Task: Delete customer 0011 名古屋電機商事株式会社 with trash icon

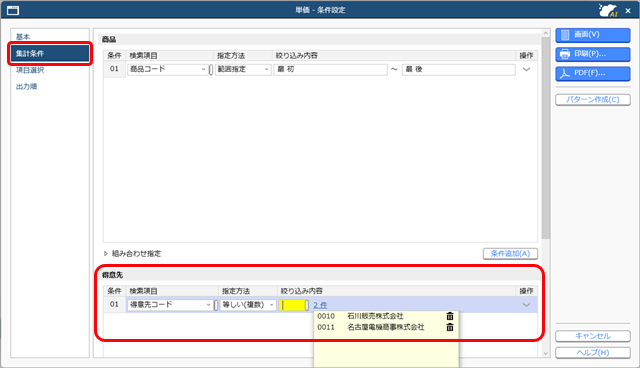Action: 450,327
